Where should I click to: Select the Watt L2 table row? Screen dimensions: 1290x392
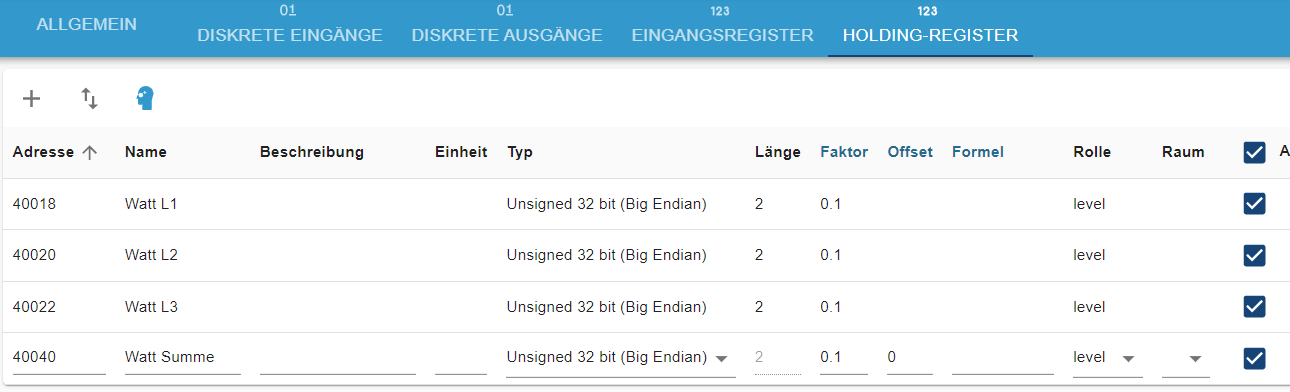coord(645,255)
